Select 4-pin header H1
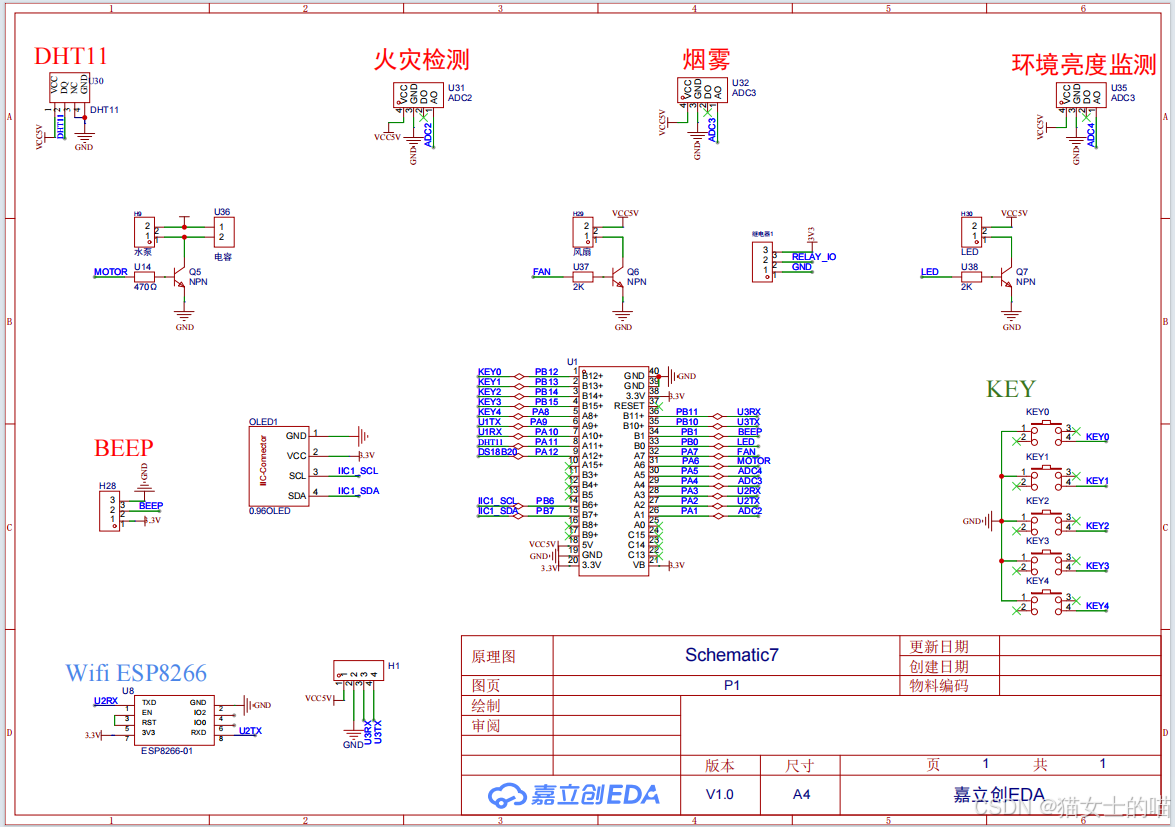 358,670
